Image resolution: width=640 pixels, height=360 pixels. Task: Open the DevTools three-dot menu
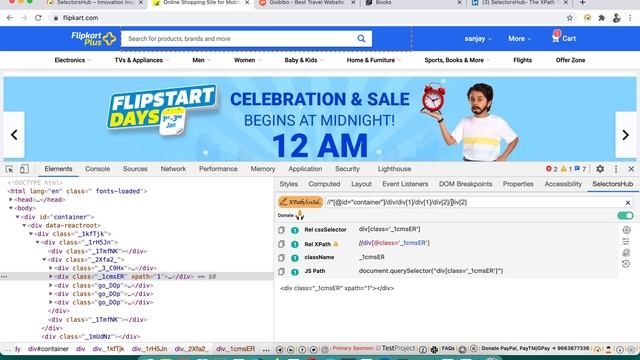tap(616, 169)
